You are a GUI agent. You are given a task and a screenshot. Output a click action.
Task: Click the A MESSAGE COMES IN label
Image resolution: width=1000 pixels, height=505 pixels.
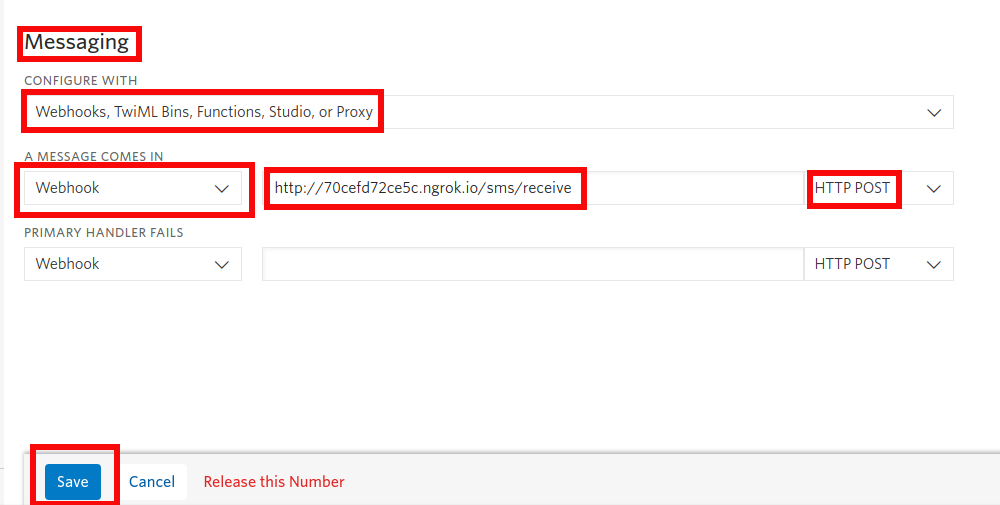pyautogui.click(x=94, y=156)
